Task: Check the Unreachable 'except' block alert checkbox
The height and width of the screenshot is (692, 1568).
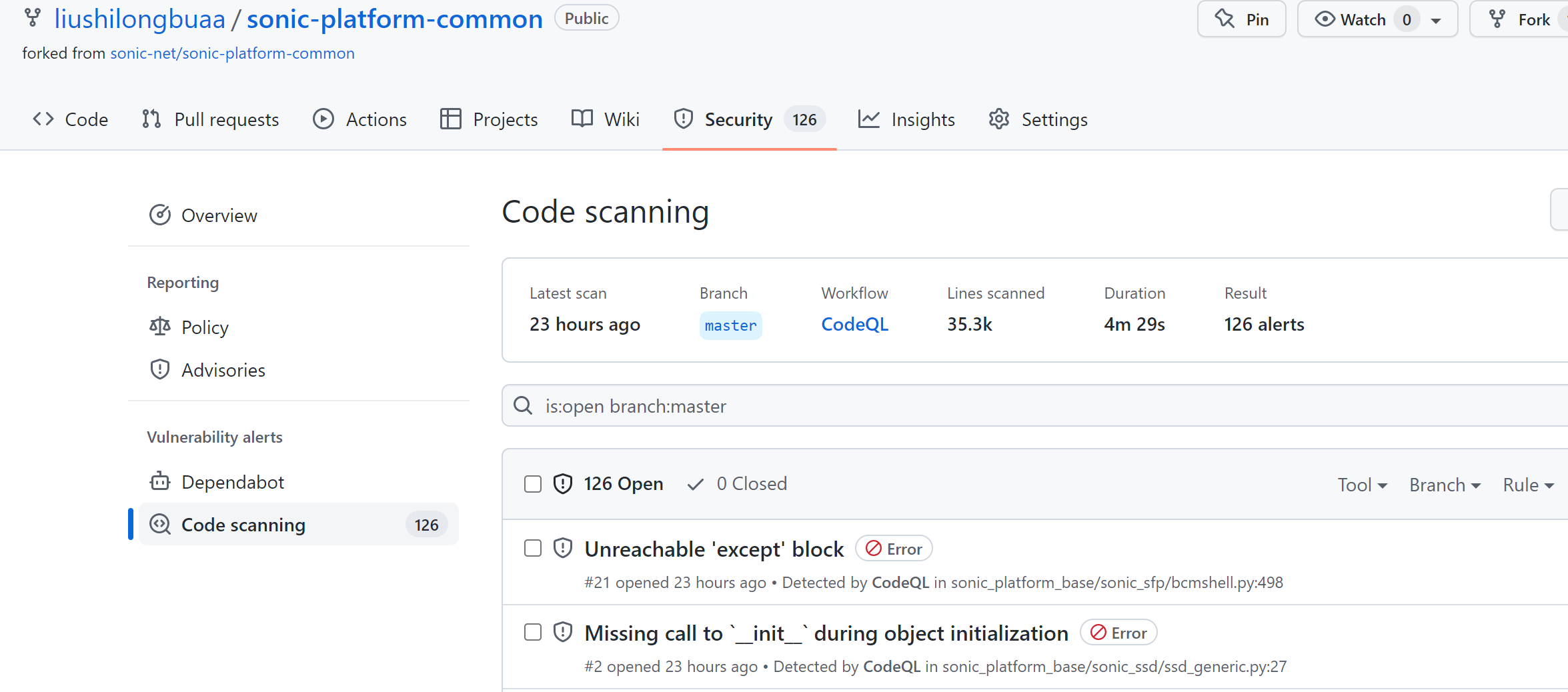Action: pyautogui.click(x=533, y=548)
